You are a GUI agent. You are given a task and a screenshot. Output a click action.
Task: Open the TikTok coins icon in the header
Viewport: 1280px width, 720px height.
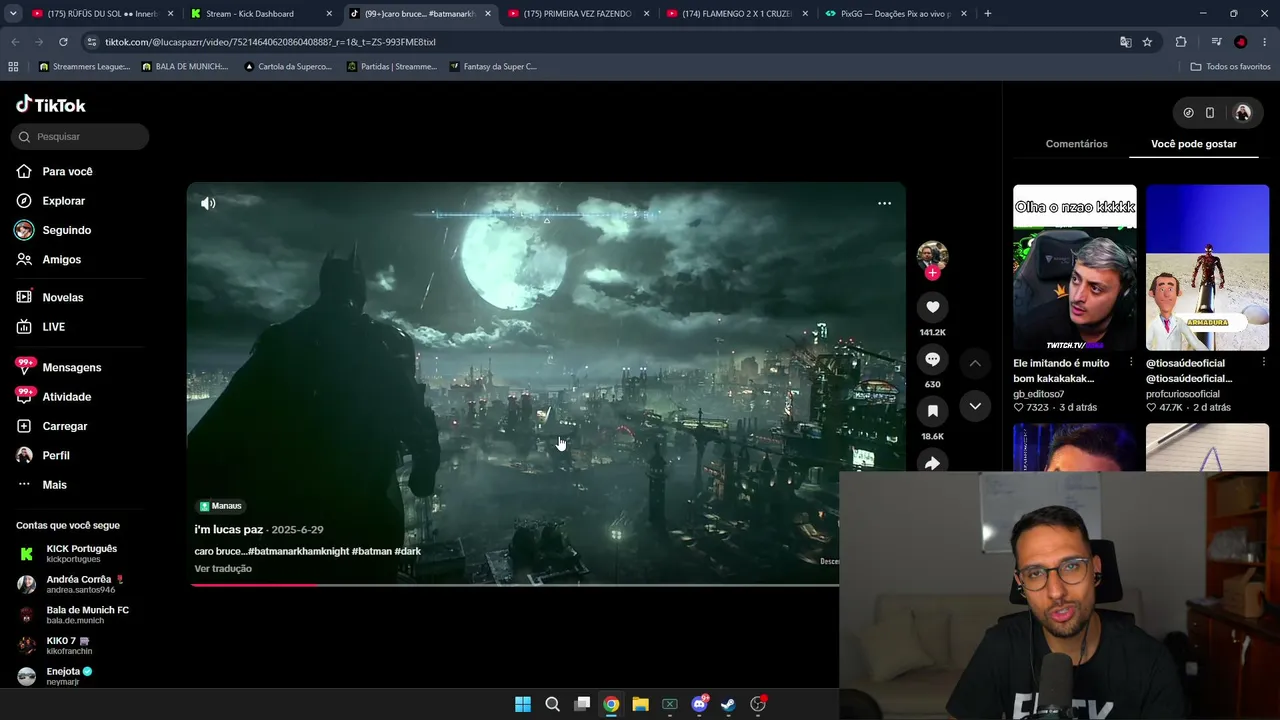tap(1188, 113)
